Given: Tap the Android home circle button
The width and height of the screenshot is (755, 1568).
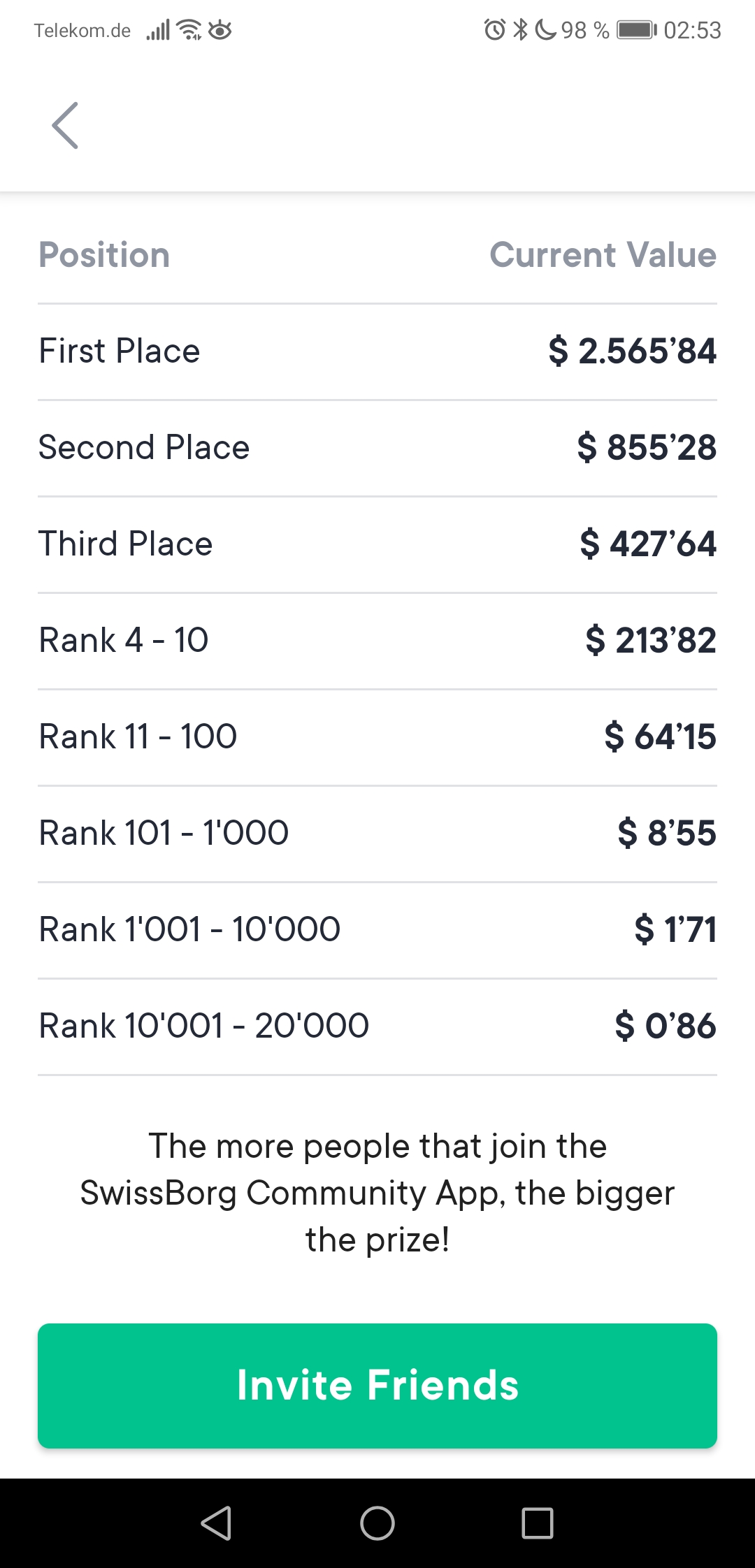Looking at the screenshot, I should [377, 1523].
